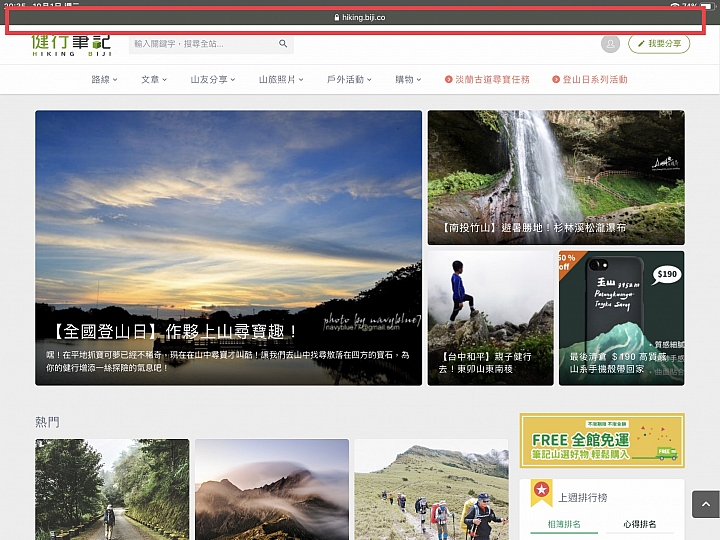Expand the 購物 dropdown menu

408,79
